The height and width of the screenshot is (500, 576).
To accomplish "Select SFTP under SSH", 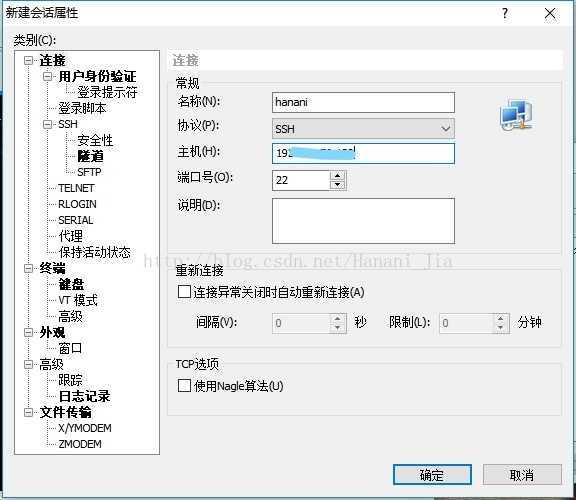I will [89, 172].
